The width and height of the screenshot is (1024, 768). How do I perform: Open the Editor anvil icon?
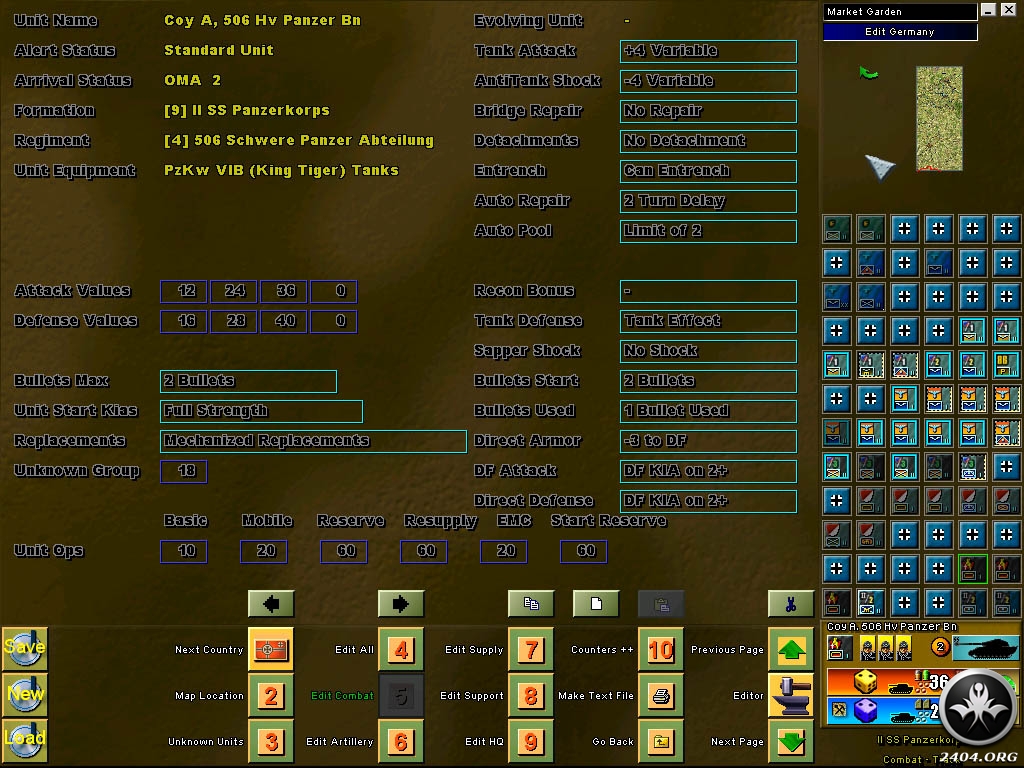[x=790, y=696]
